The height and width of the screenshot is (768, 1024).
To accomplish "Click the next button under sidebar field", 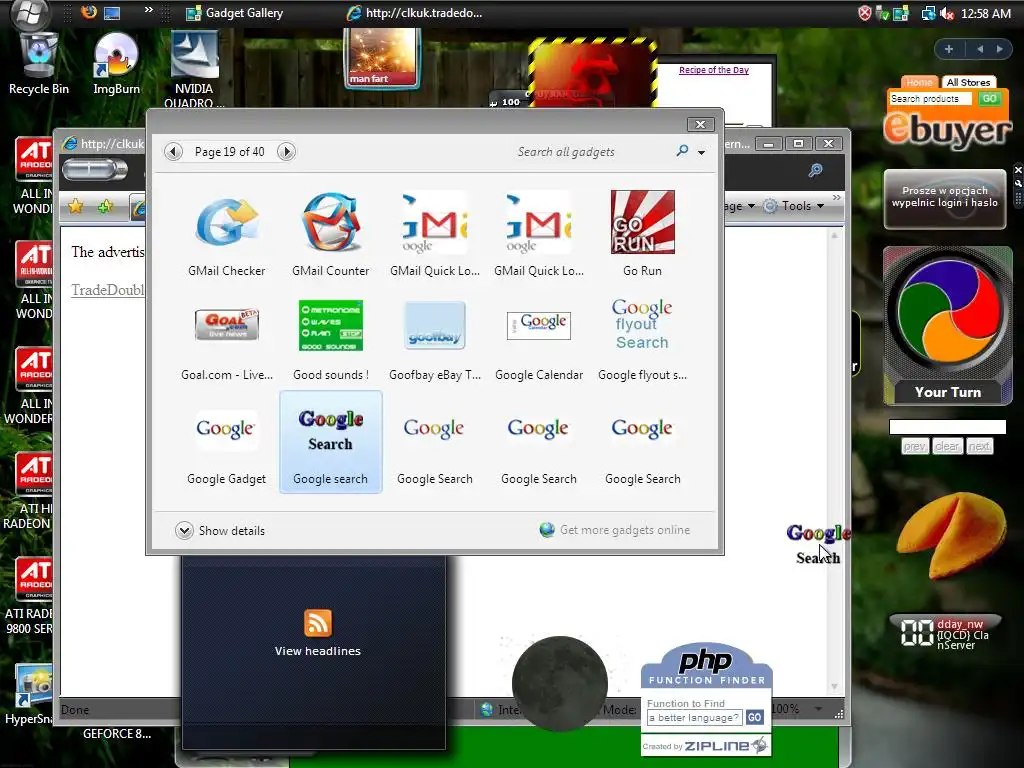I will pos(979,446).
